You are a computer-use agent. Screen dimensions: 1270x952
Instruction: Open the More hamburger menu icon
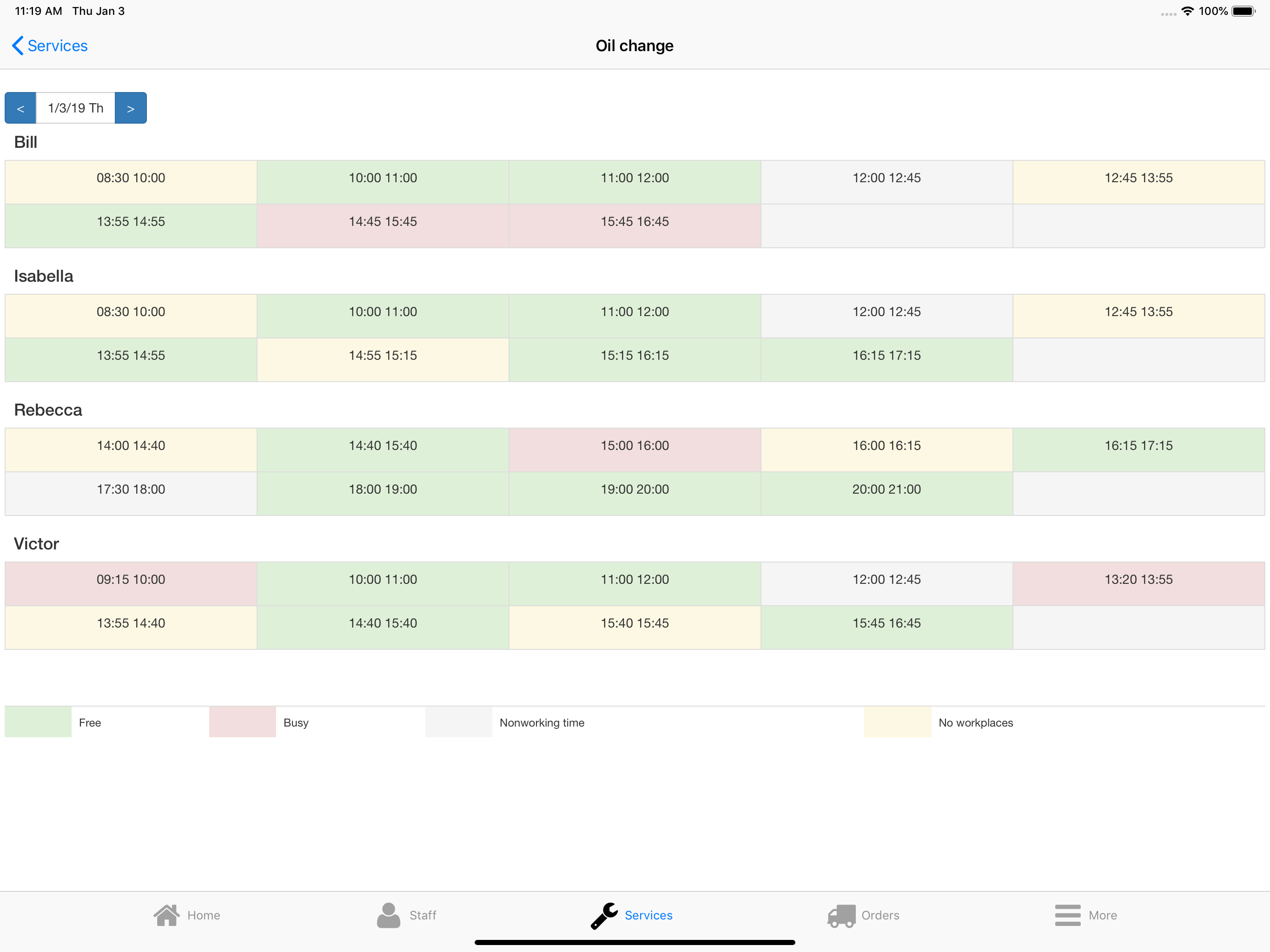(1067, 915)
